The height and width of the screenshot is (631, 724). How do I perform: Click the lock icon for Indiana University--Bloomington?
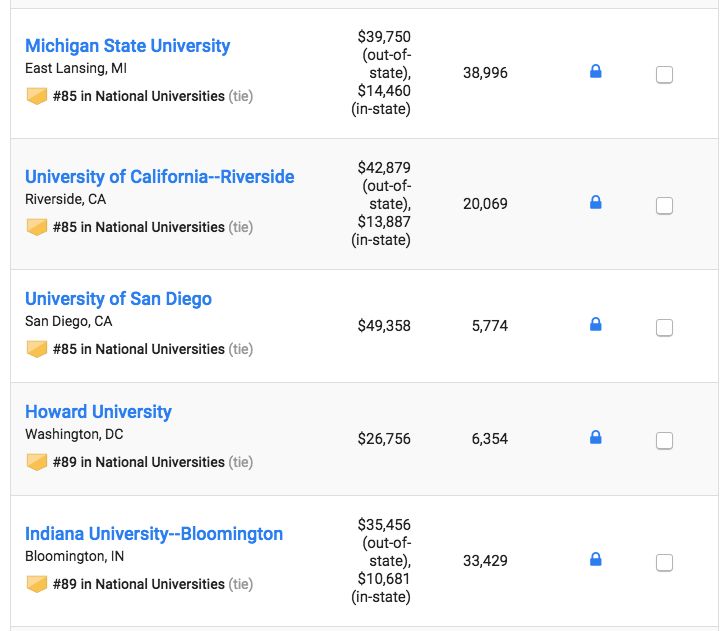pos(595,560)
